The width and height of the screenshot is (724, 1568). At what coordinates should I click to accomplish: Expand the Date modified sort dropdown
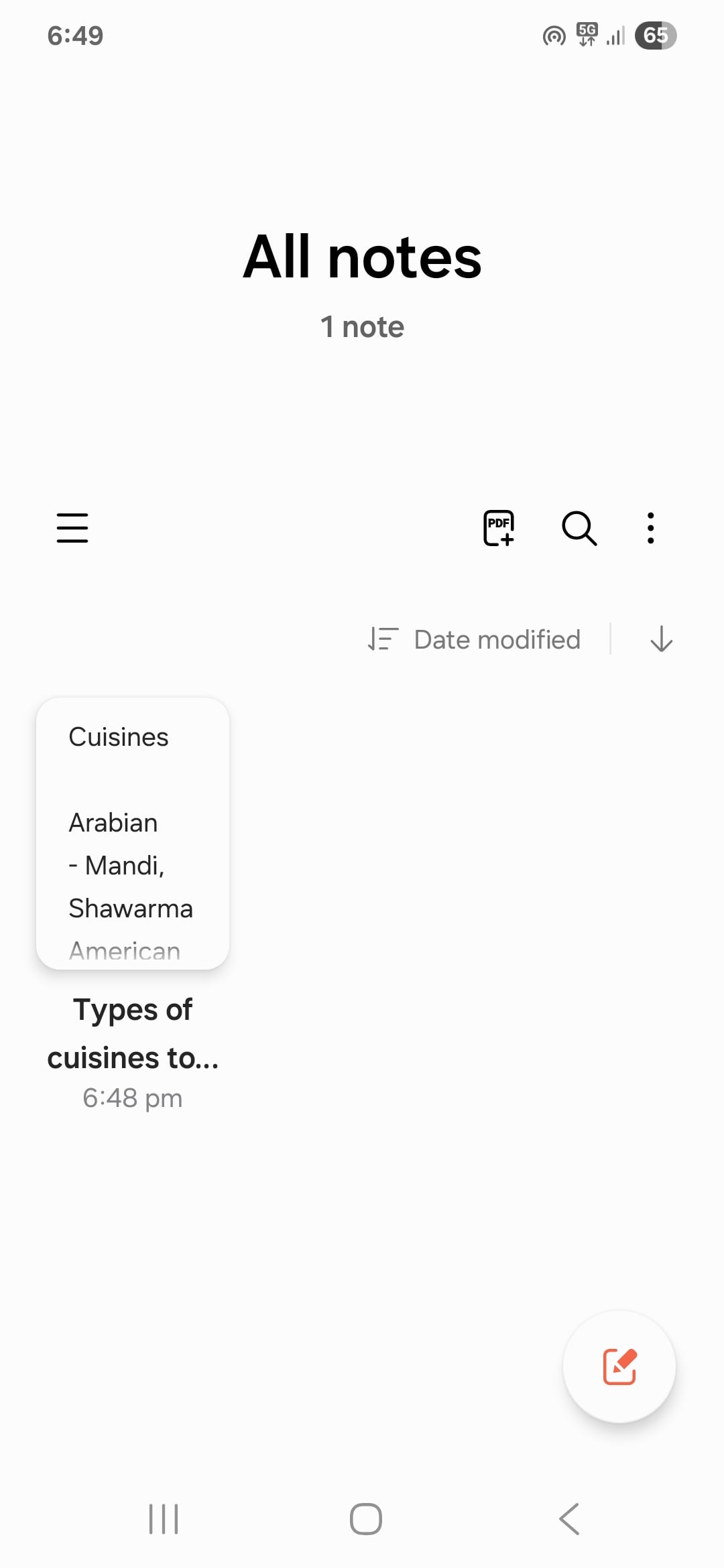click(497, 640)
